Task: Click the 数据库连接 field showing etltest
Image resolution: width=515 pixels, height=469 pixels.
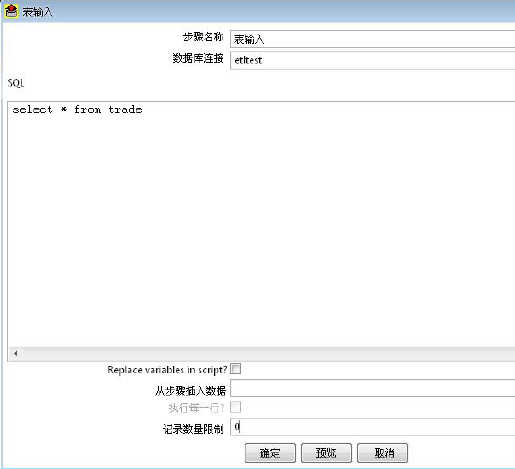Action: coord(373,60)
